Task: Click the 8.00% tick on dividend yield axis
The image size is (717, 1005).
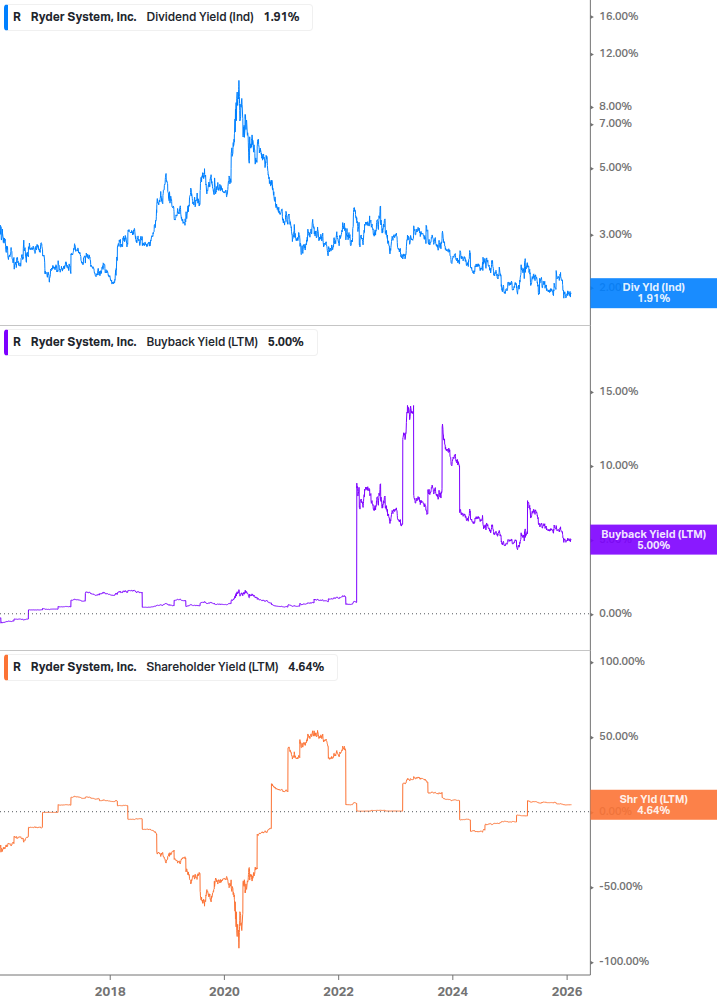Action: tap(615, 106)
